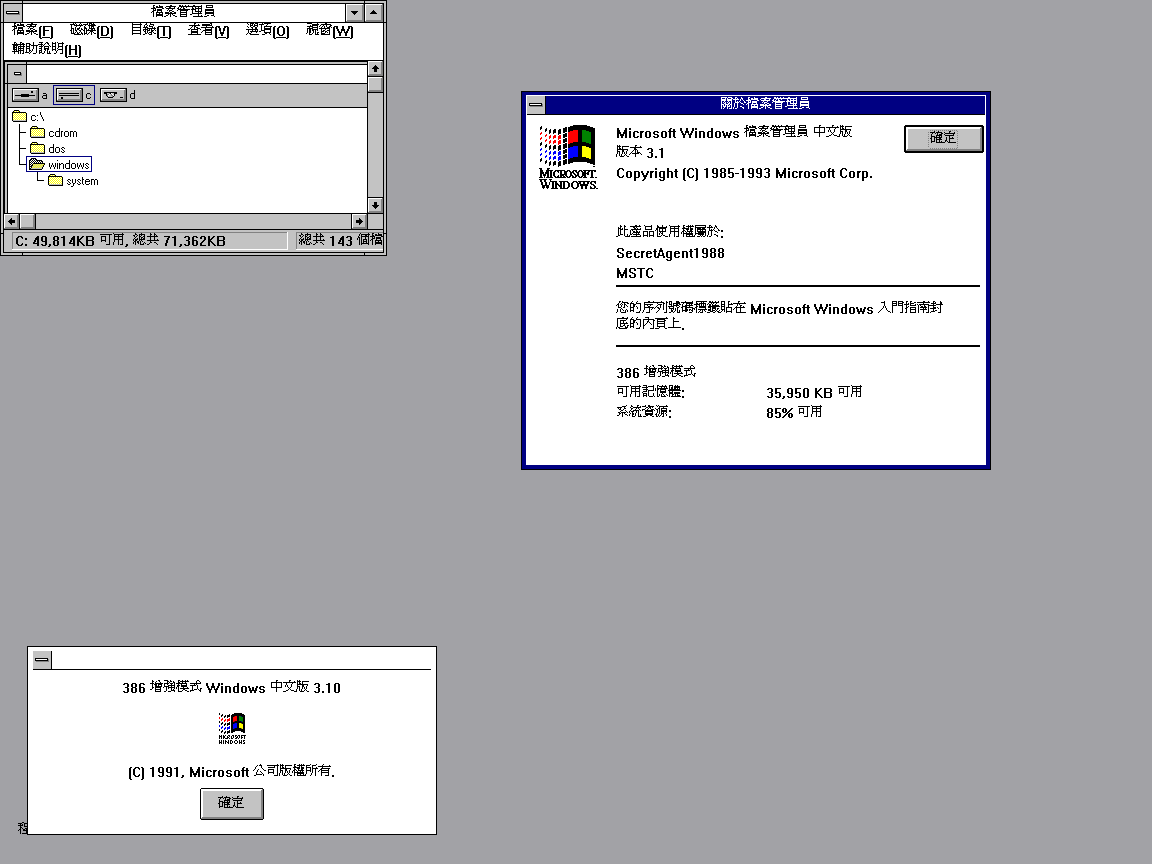Screen dimensions: 1152x864
Task: Open the 386 mode dialog's control menu box
Action: point(42,660)
